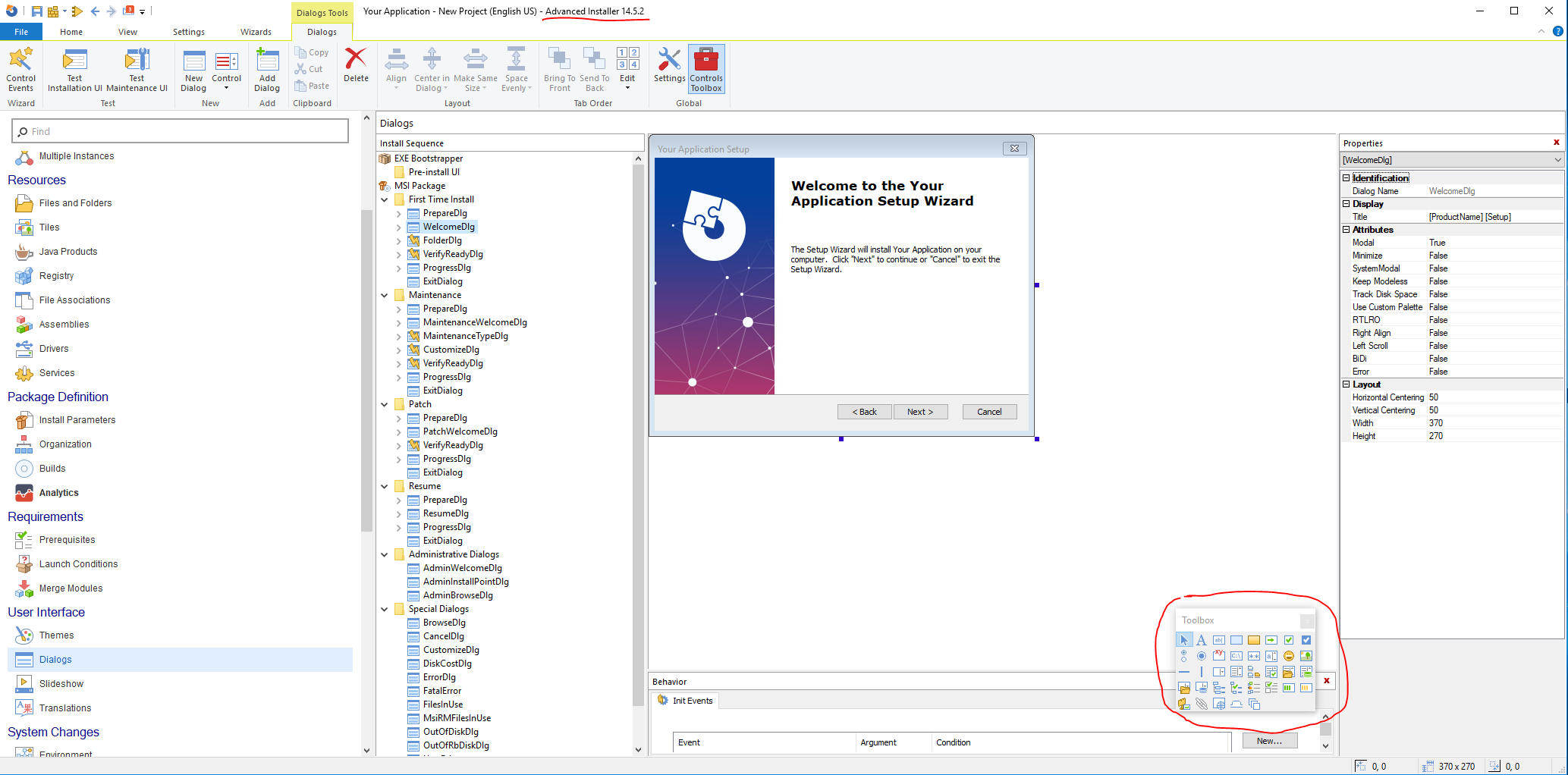Toggle the Controls Toolbox ribbon button

(x=706, y=69)
